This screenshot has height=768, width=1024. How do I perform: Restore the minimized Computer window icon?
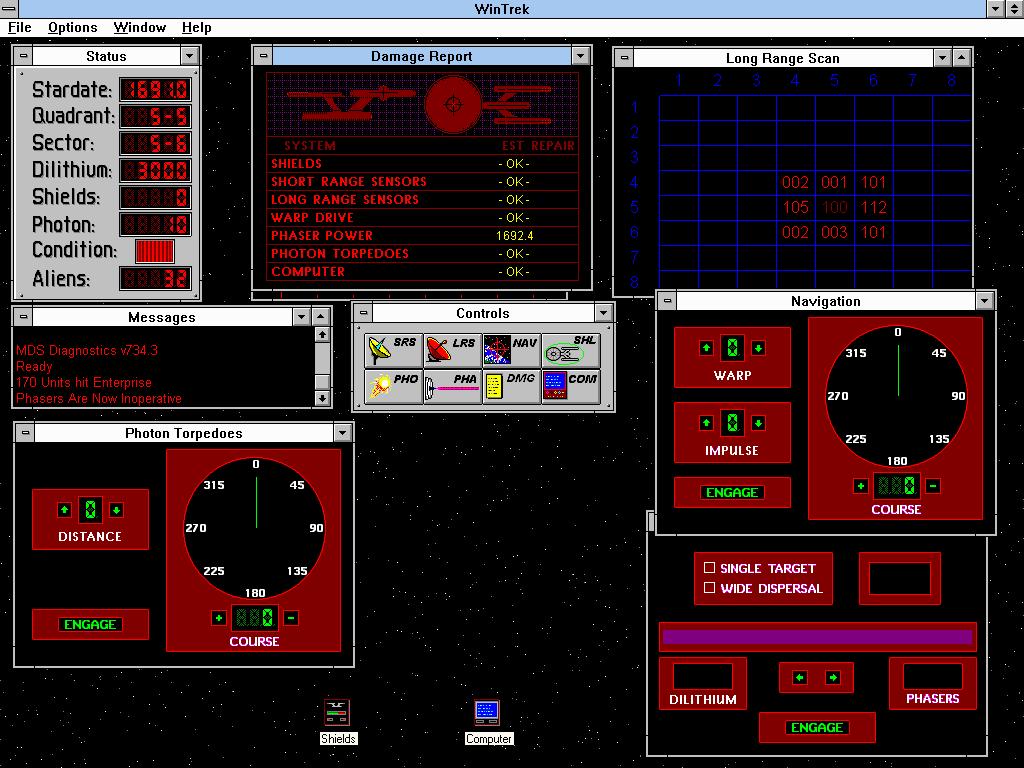[488, 721]
